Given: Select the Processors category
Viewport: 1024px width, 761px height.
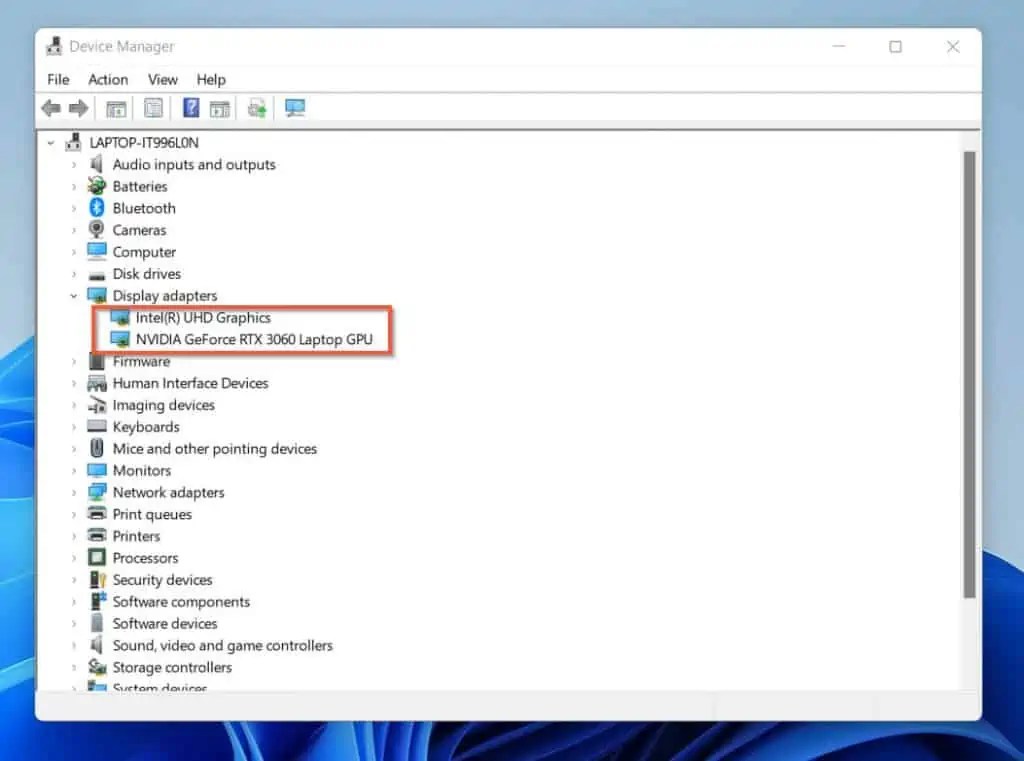Looking at the screenshot, I should 147,557.
